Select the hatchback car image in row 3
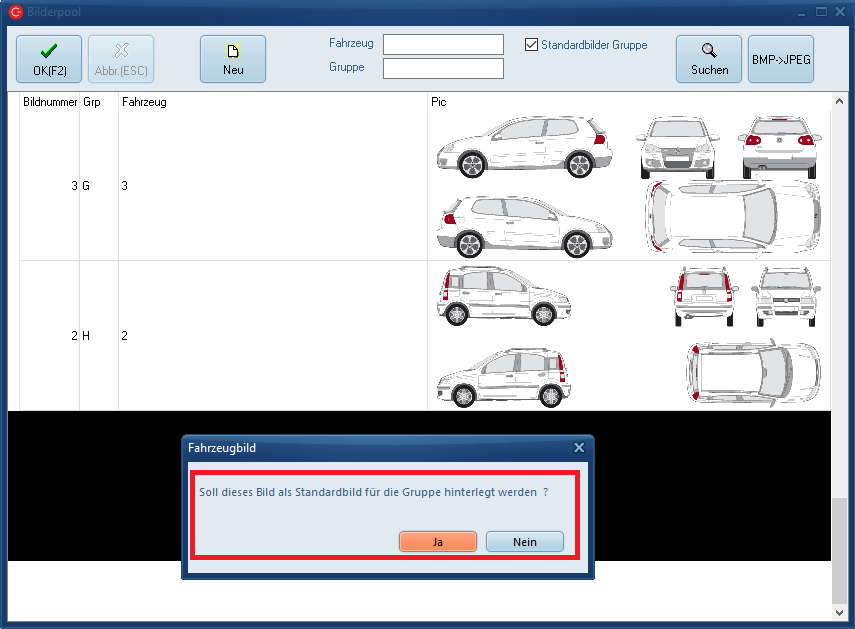 pyautogui.click(x=628, y=186)
